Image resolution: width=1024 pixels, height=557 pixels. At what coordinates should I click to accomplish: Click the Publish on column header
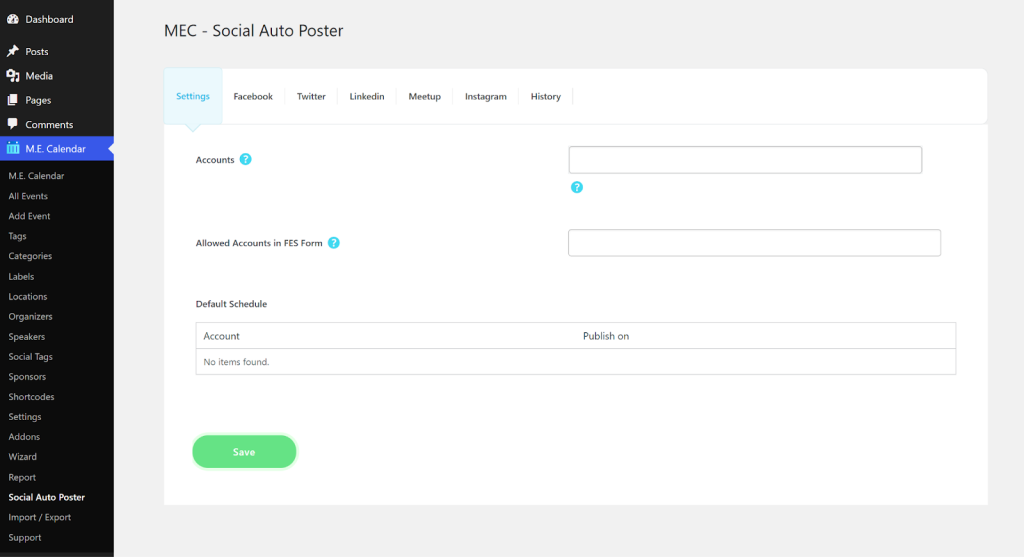pos(606,336)
